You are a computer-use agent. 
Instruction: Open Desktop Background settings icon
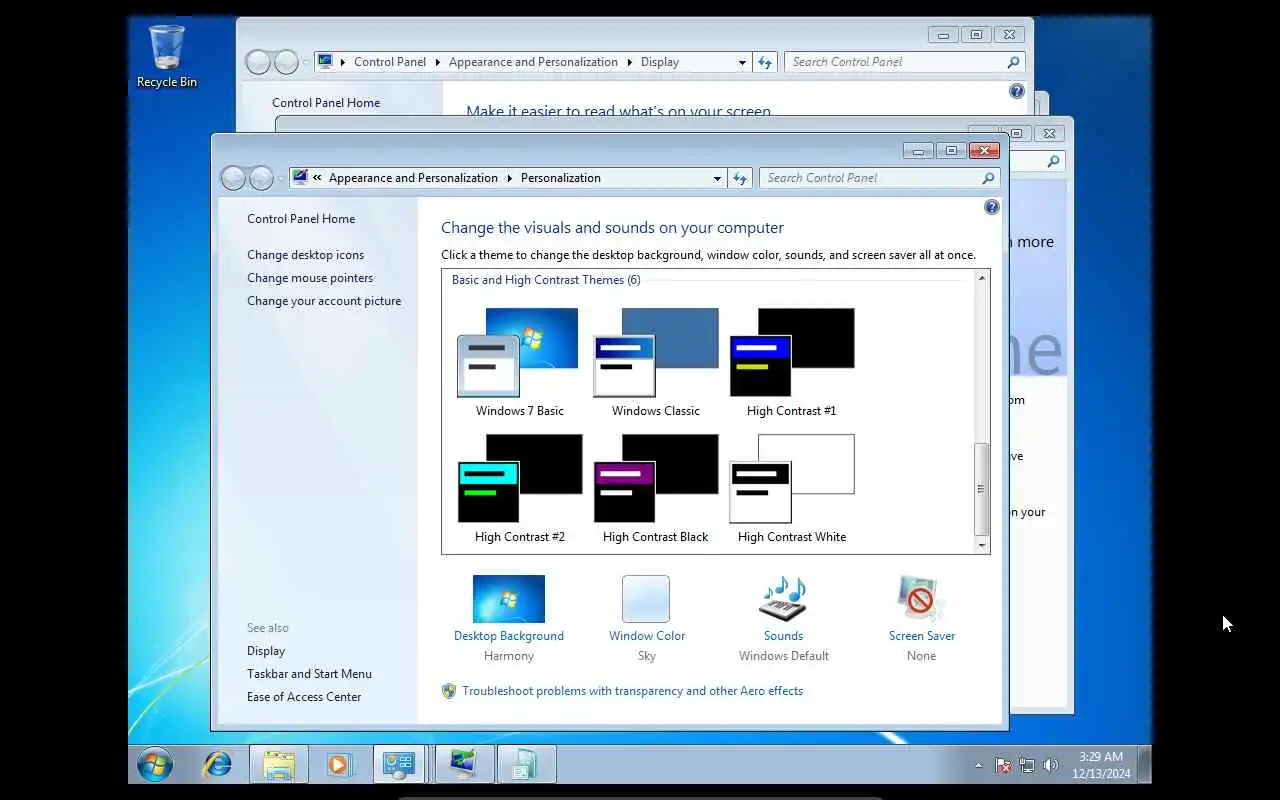pyautogui.click(x=509, y=599)
